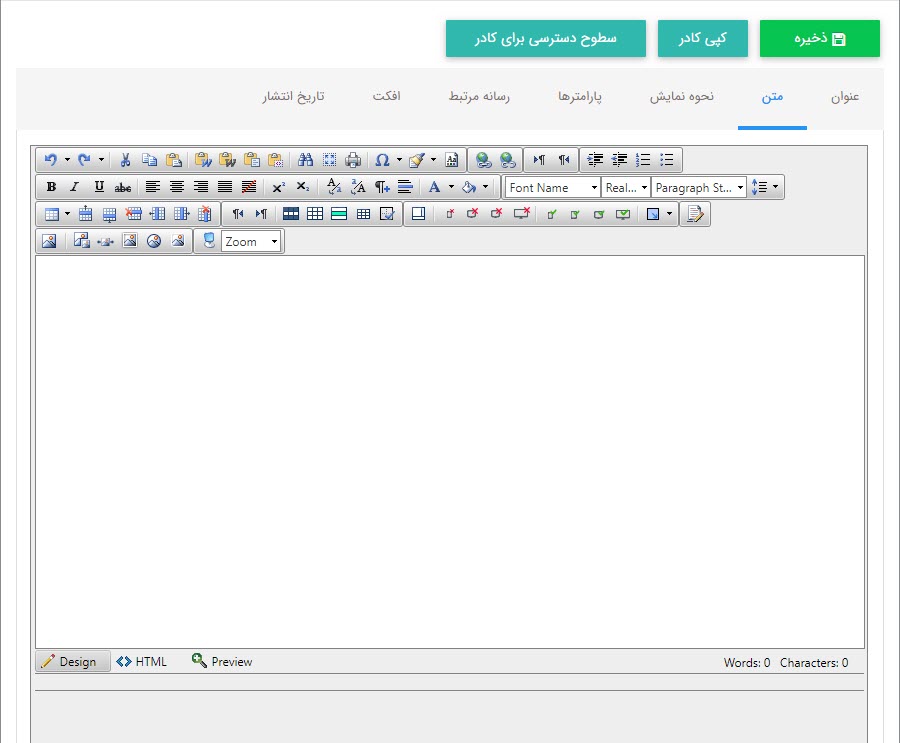The height and width of the screenshot is (743, 900).
Task: Switch to the عنوان tab
Action: [x=845, y=97]
